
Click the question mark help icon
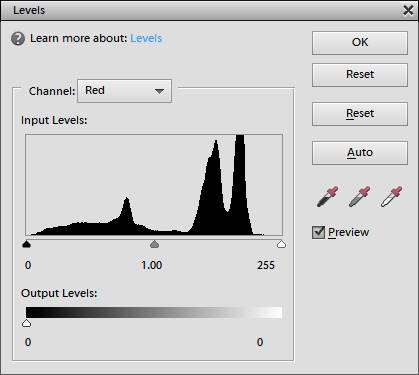18,39
